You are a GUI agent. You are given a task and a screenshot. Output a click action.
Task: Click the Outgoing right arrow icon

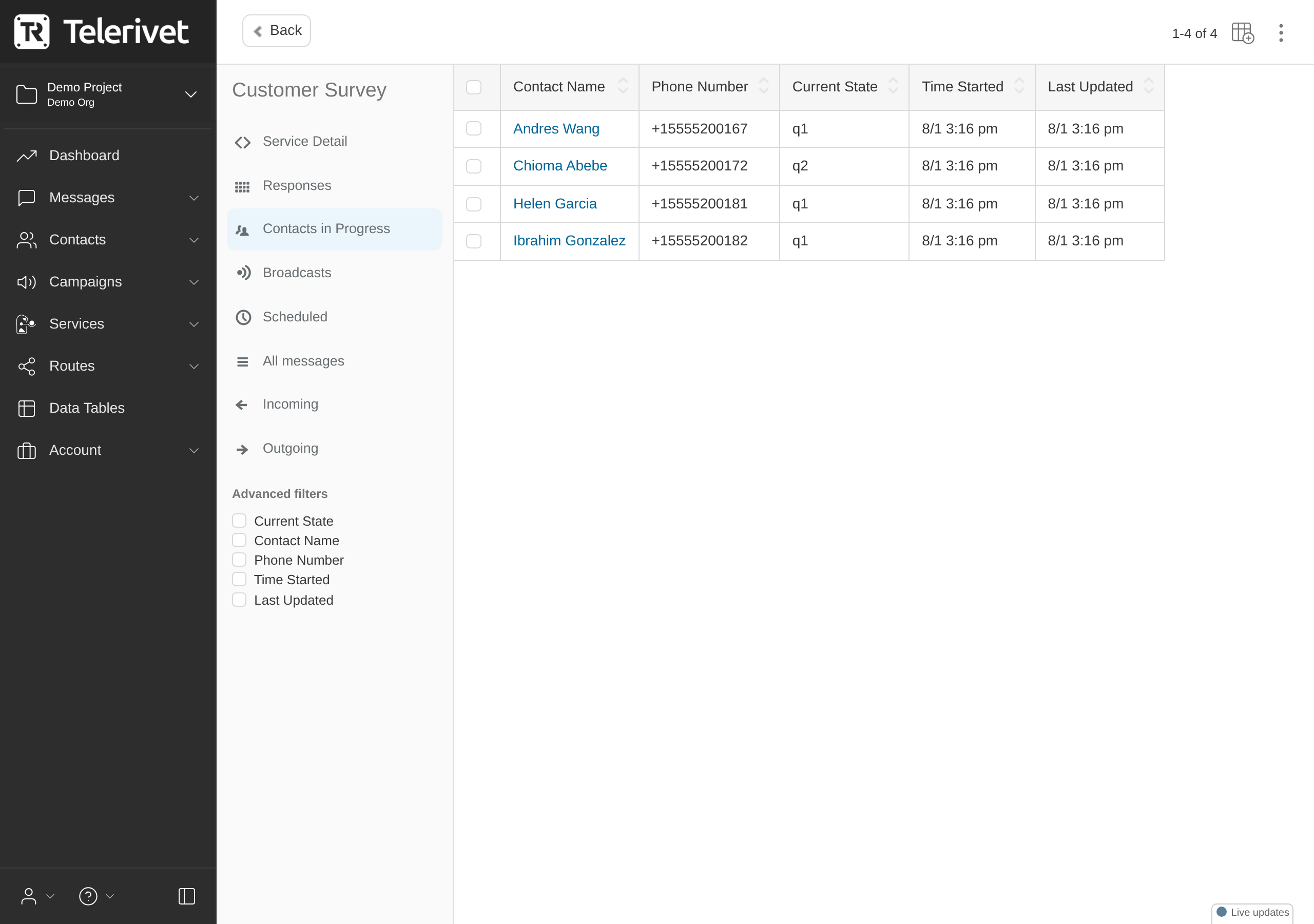(x=242, y=449)
